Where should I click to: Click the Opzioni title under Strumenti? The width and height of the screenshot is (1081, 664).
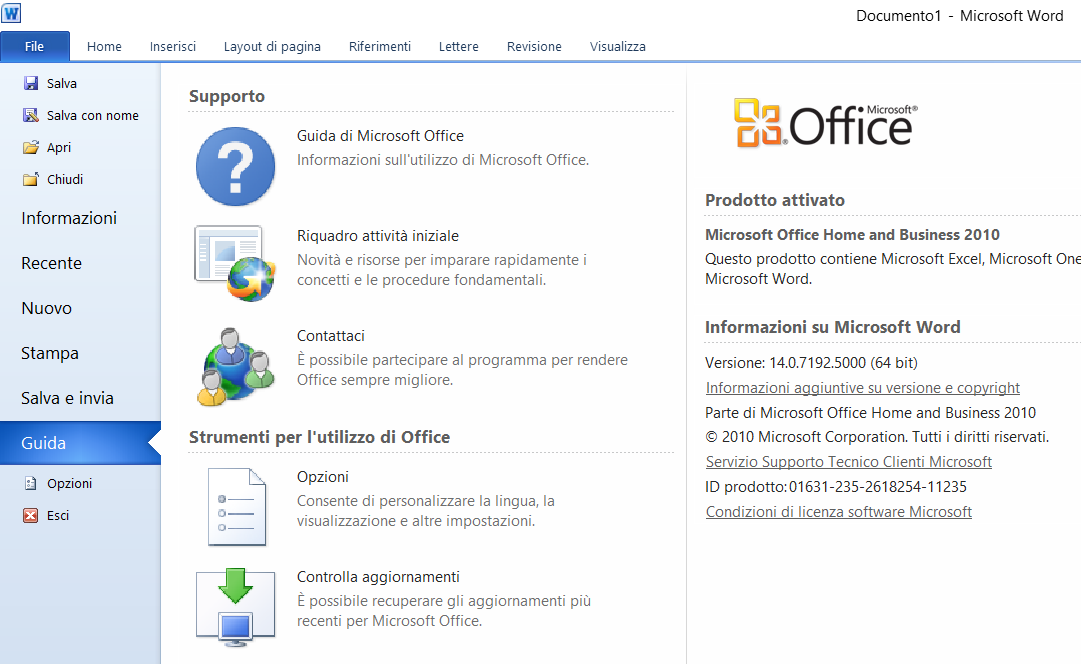(x=323, y=477)
